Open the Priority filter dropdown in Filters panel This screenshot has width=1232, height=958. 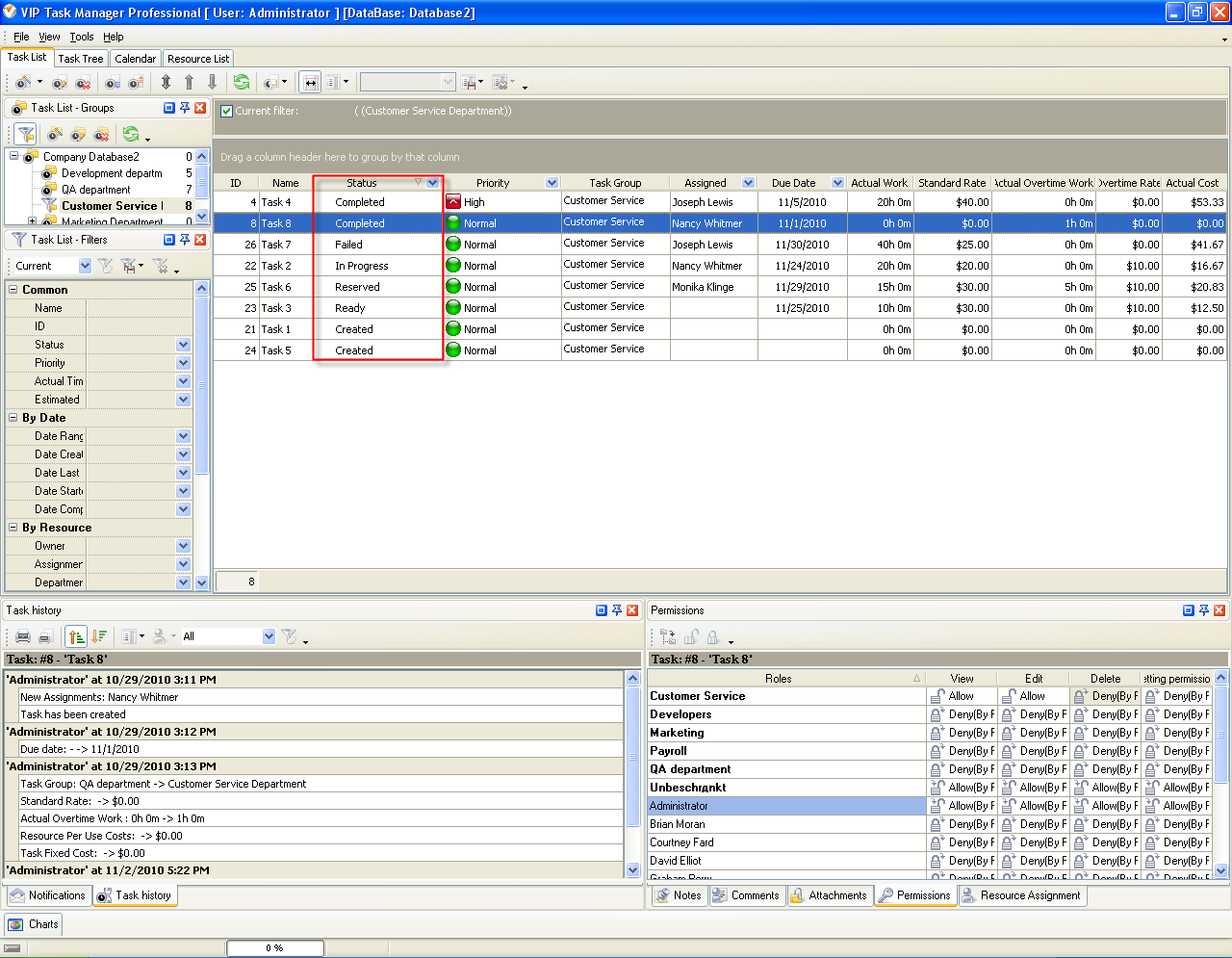tap(183, 363)
